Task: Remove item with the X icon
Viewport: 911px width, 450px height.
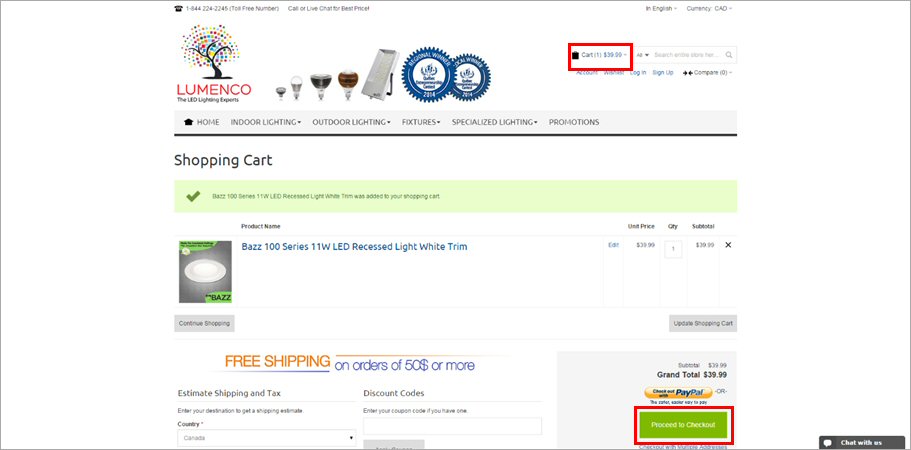Action: 728,245
